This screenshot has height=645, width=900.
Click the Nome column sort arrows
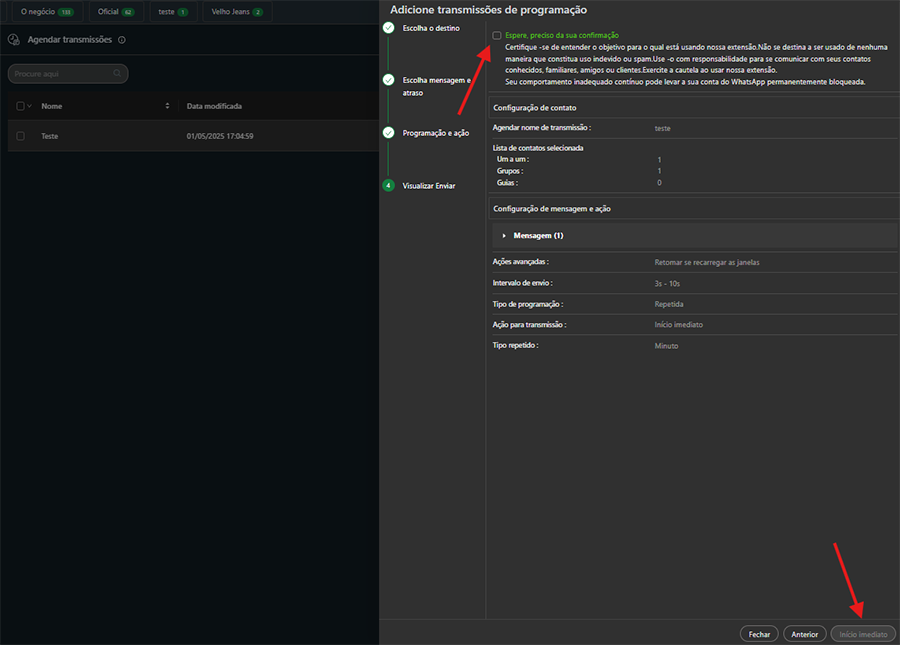click(167, 106)
